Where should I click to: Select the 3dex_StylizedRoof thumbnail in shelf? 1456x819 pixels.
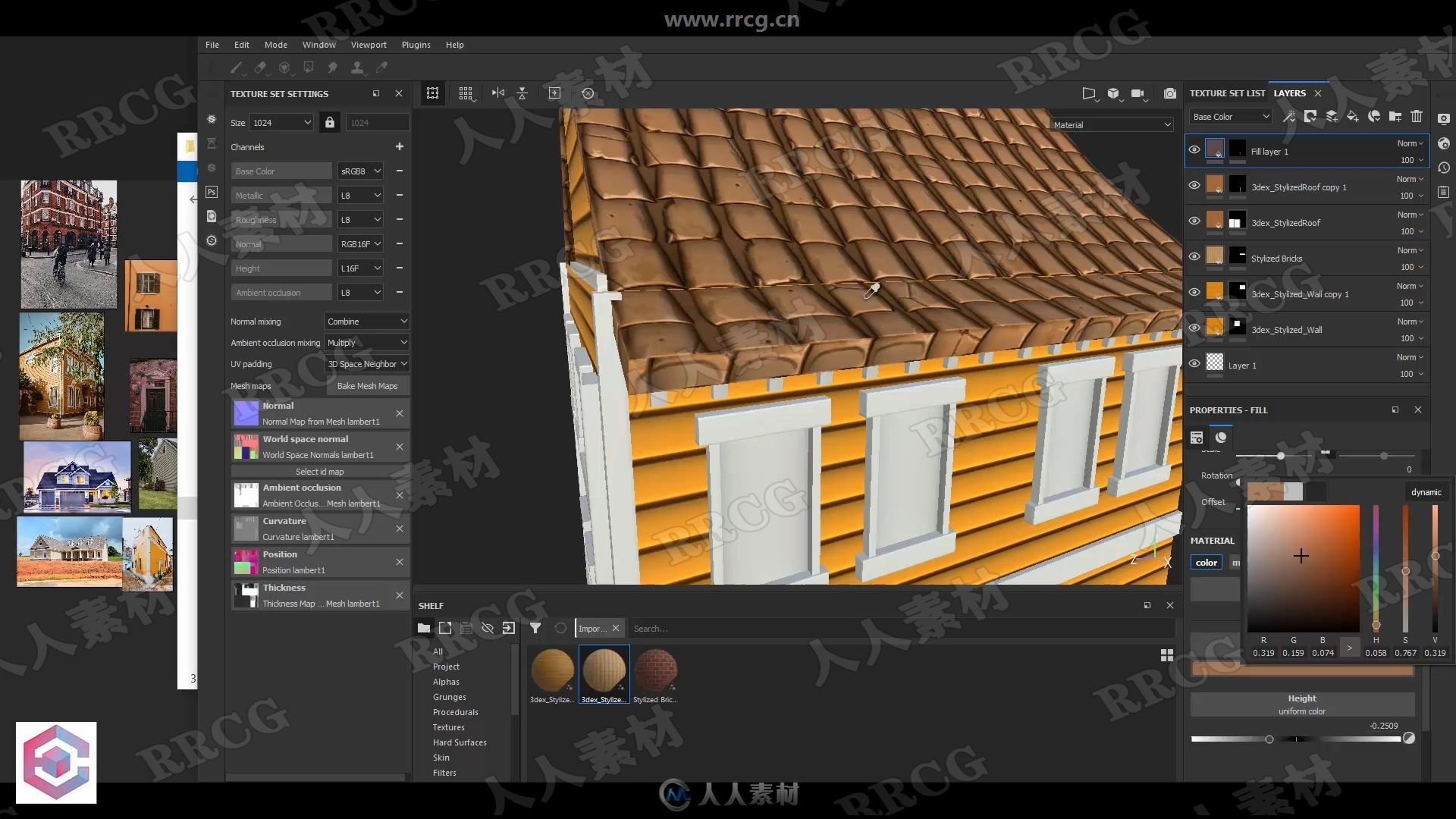tap(601, 668)
